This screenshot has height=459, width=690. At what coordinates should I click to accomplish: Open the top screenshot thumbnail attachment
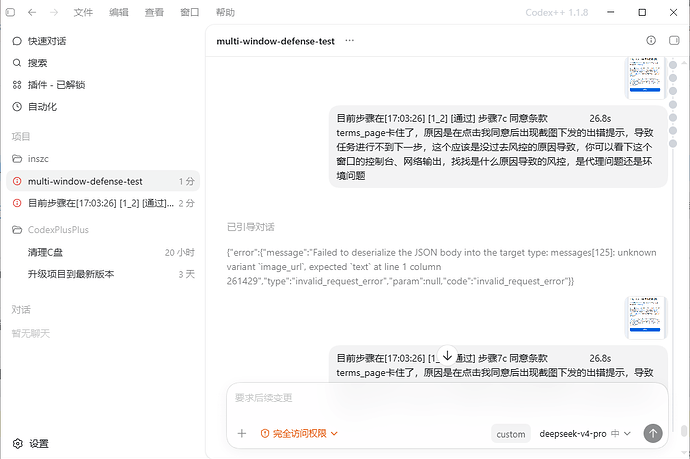pyautogui.click(x=645, y=77)
